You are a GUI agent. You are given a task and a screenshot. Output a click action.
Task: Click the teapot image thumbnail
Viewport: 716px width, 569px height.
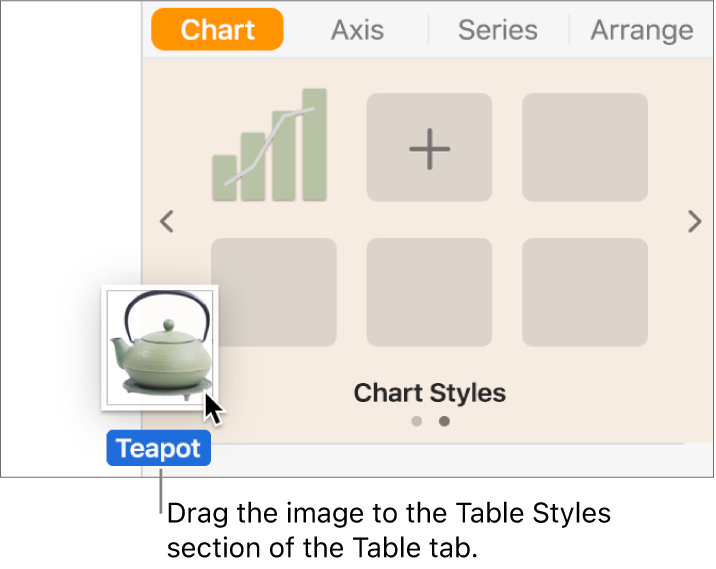[x=158, y=348]
